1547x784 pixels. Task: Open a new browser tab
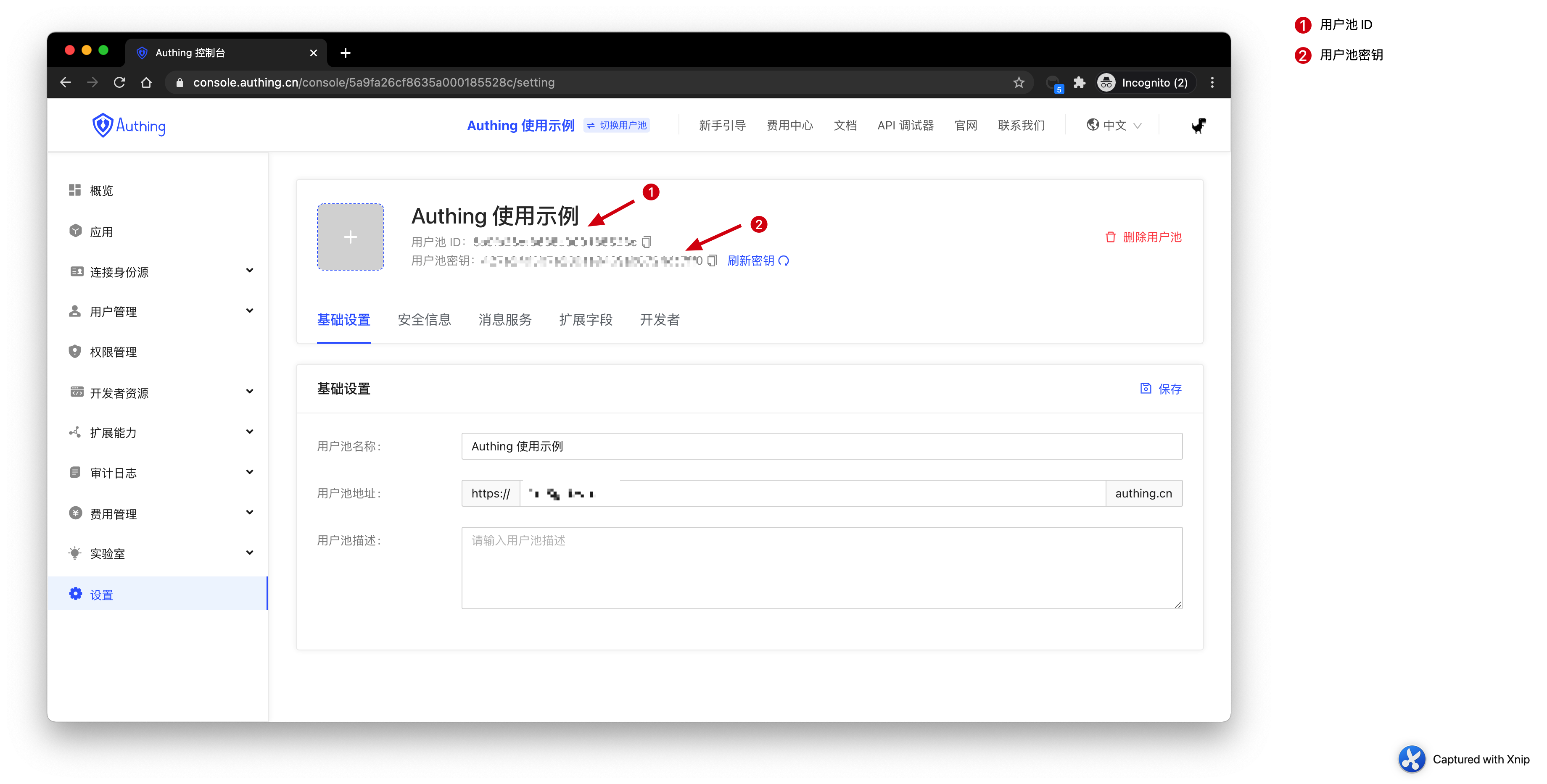pos(345,53)
